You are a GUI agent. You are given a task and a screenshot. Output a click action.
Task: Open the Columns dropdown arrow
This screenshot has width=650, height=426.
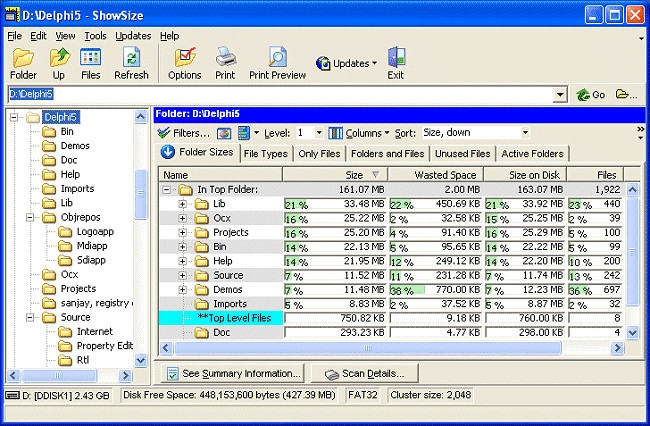387,133
